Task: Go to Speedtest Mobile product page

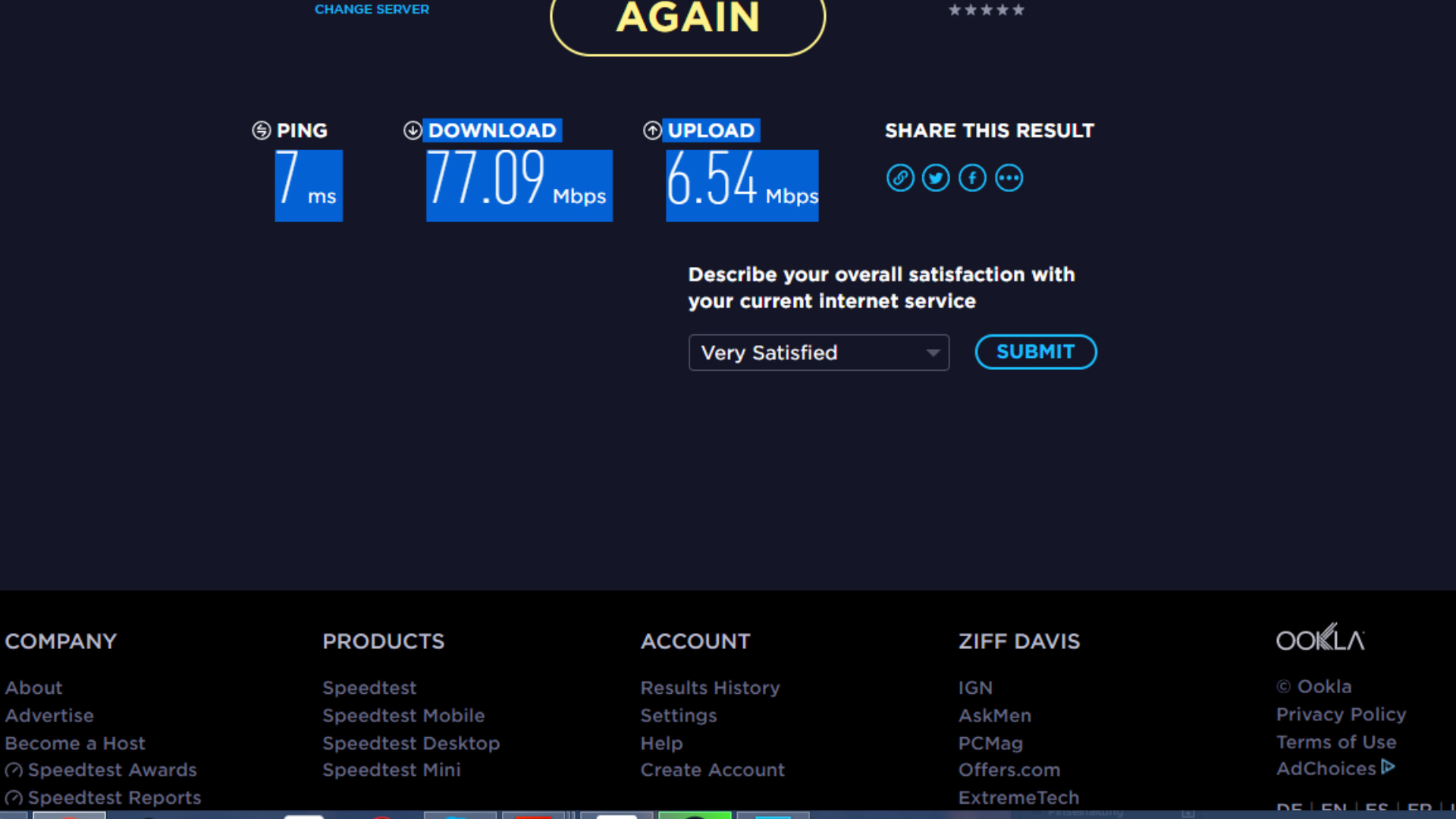Action: click(403, 716)
